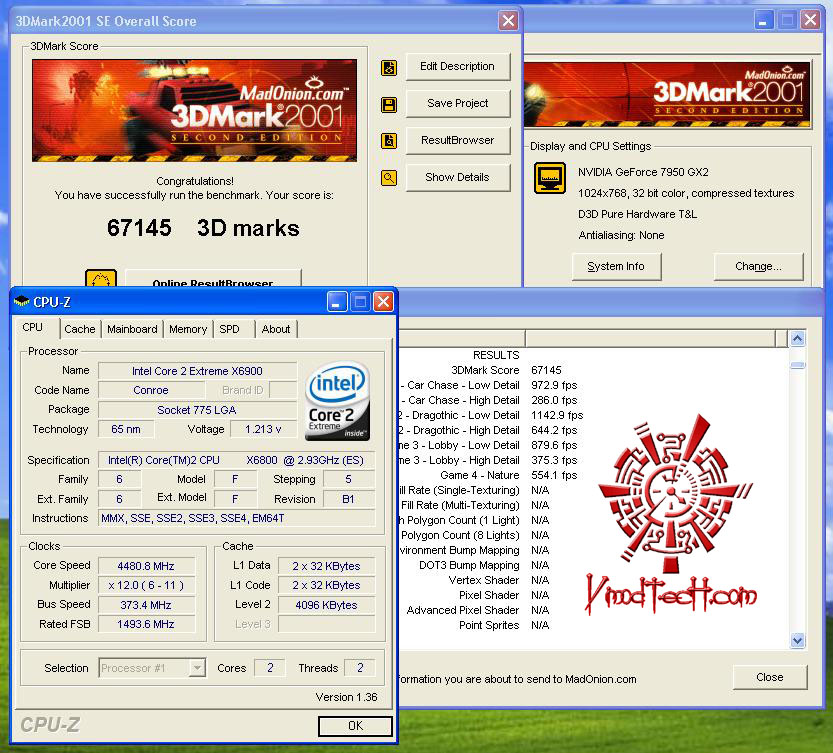Click Show Details button
833x753 pixels.
point(457,177)
